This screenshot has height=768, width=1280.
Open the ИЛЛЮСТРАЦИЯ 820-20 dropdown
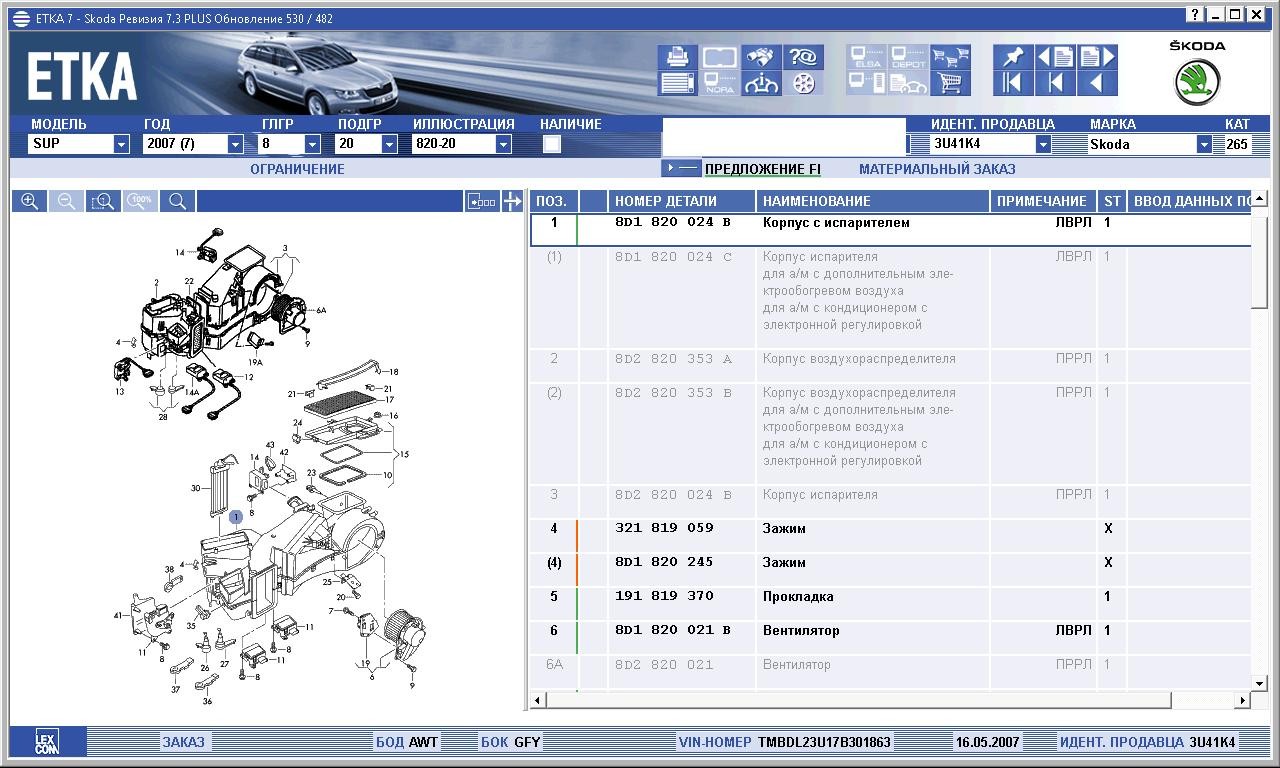pyautogui.click(x=503, y=144)
